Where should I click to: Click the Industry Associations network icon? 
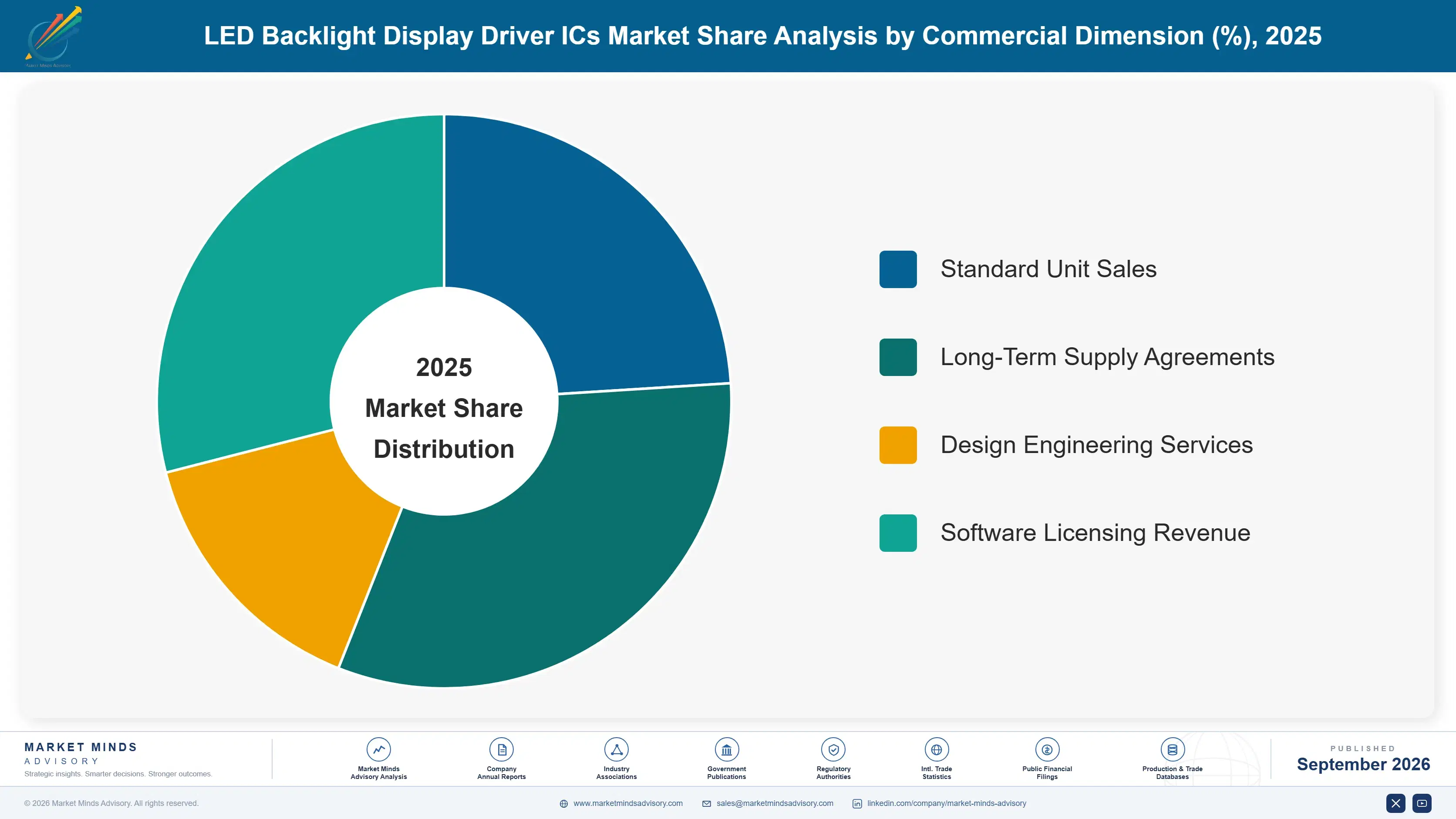click(x=617, y=749)
